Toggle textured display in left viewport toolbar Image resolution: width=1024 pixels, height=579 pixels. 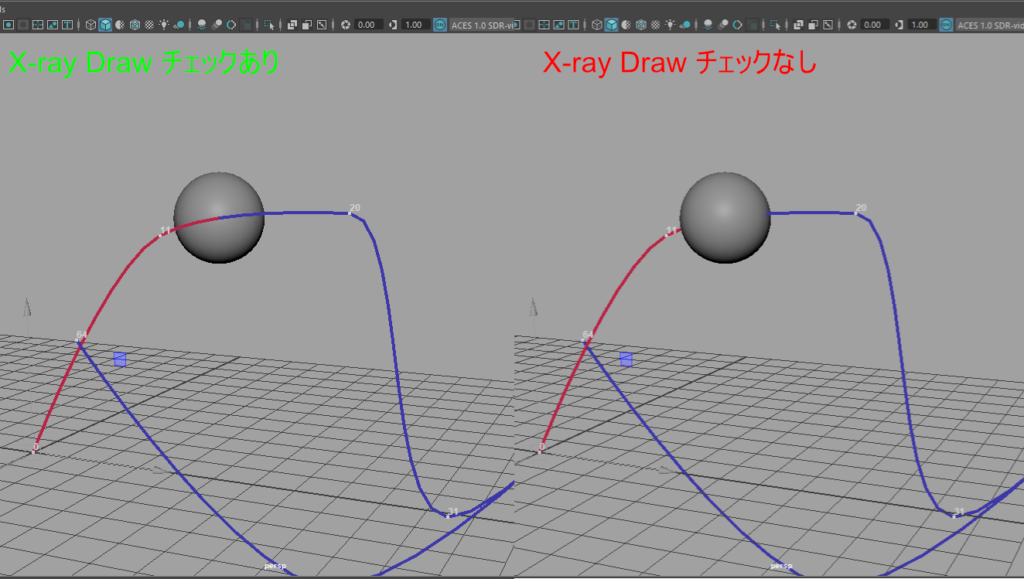click(x=148, y=24)
